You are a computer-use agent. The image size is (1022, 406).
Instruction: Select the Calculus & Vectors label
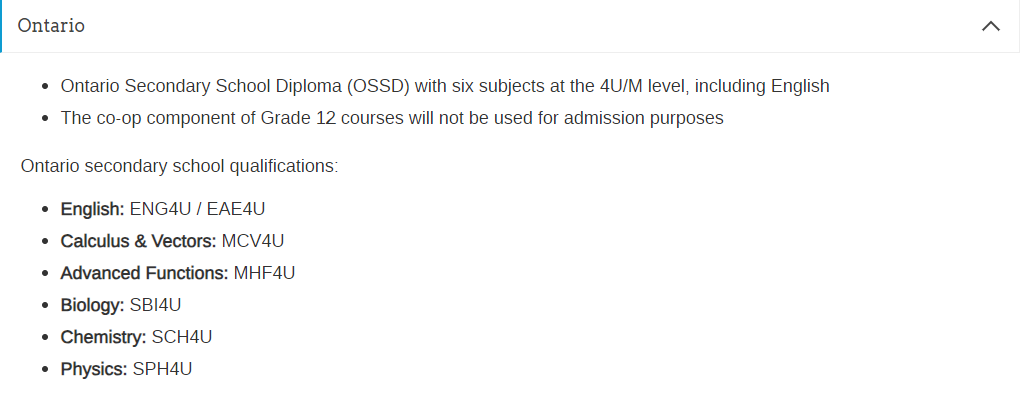click(x=138, y=241)
